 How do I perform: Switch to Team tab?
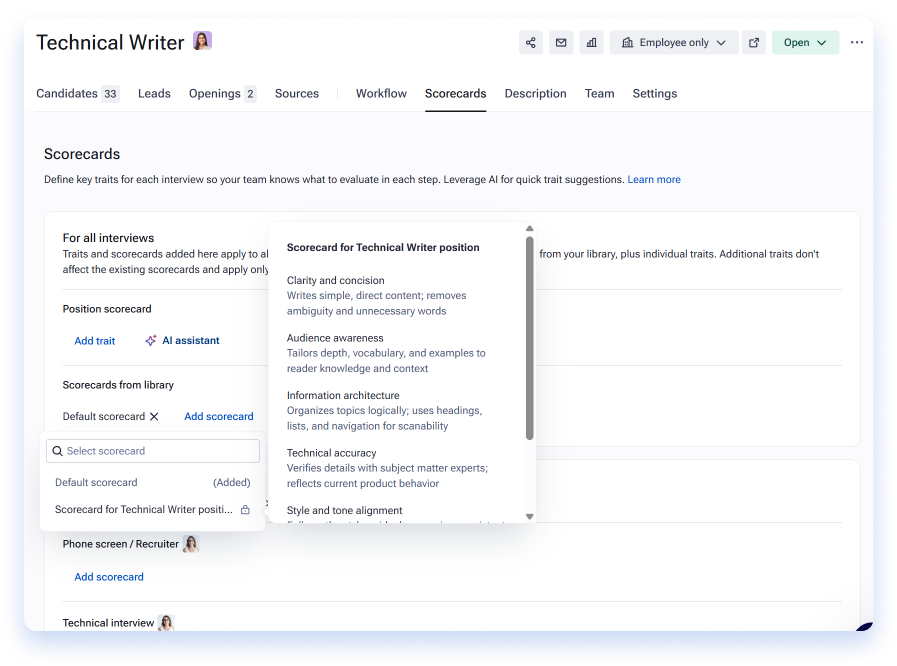point(600,93)
